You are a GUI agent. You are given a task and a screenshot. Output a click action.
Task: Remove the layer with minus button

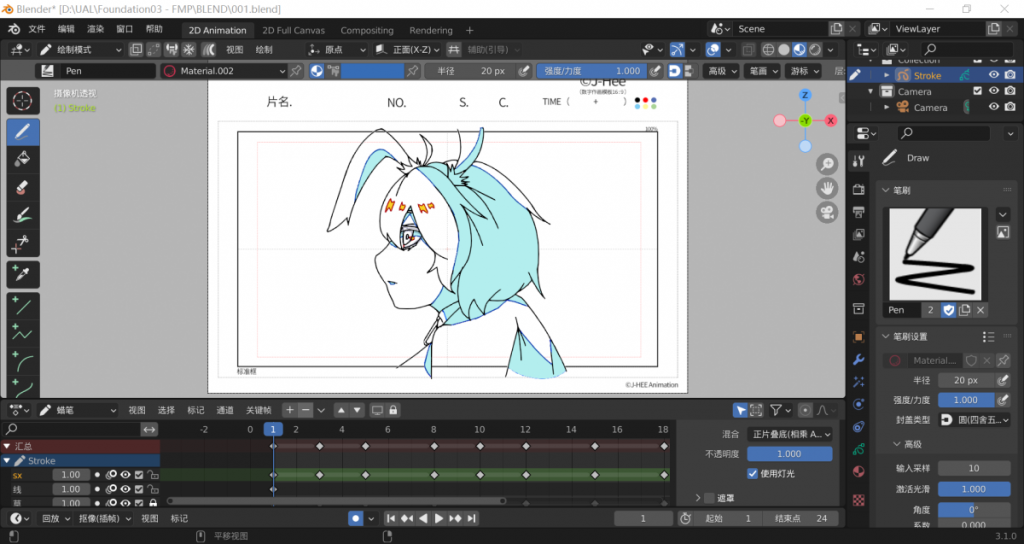(x=305, y=410)
